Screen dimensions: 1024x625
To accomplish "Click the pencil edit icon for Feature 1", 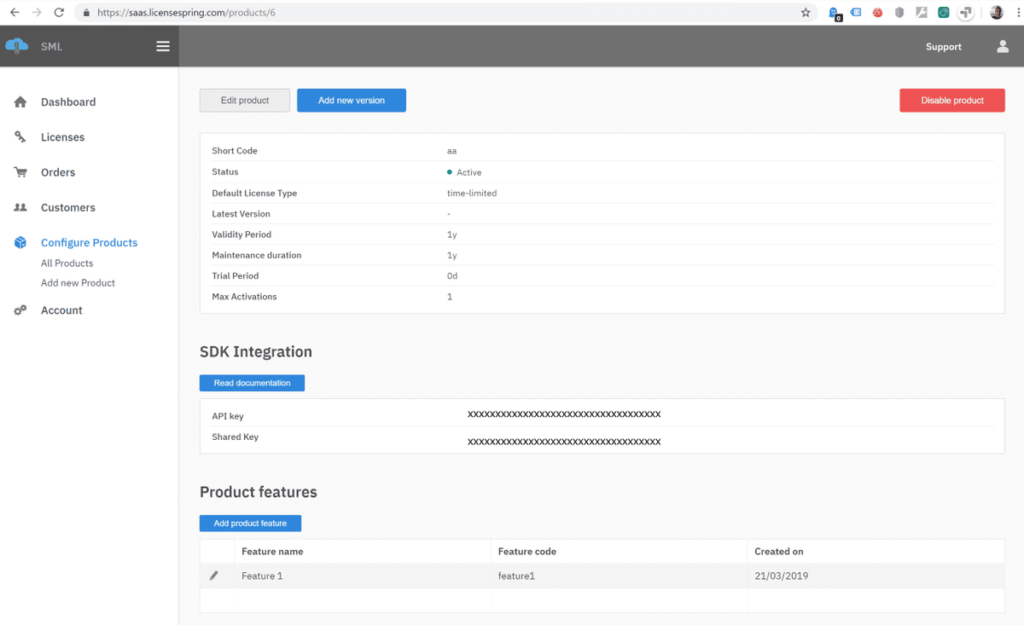I will click(x=214, y=576).
